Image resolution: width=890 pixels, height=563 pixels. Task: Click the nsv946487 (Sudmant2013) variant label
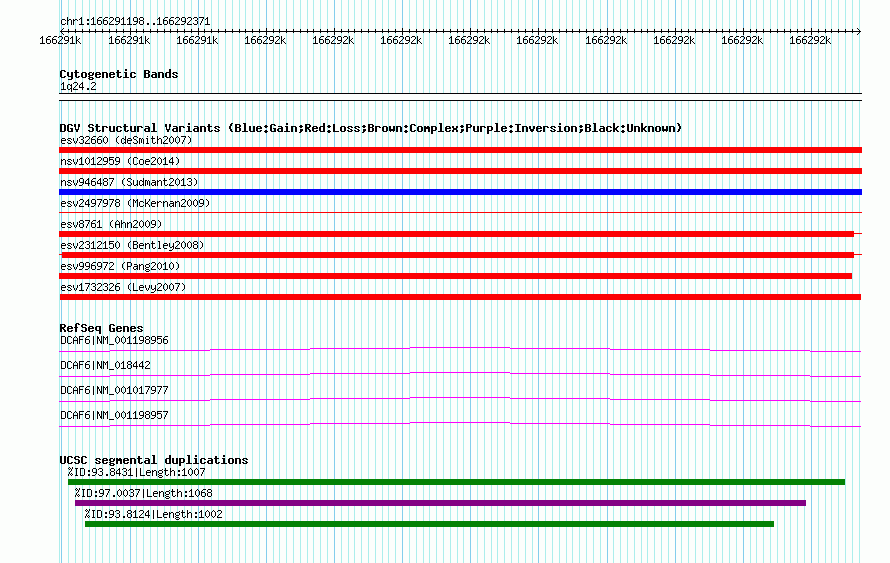pyautogui.click(x=129, y=182)
